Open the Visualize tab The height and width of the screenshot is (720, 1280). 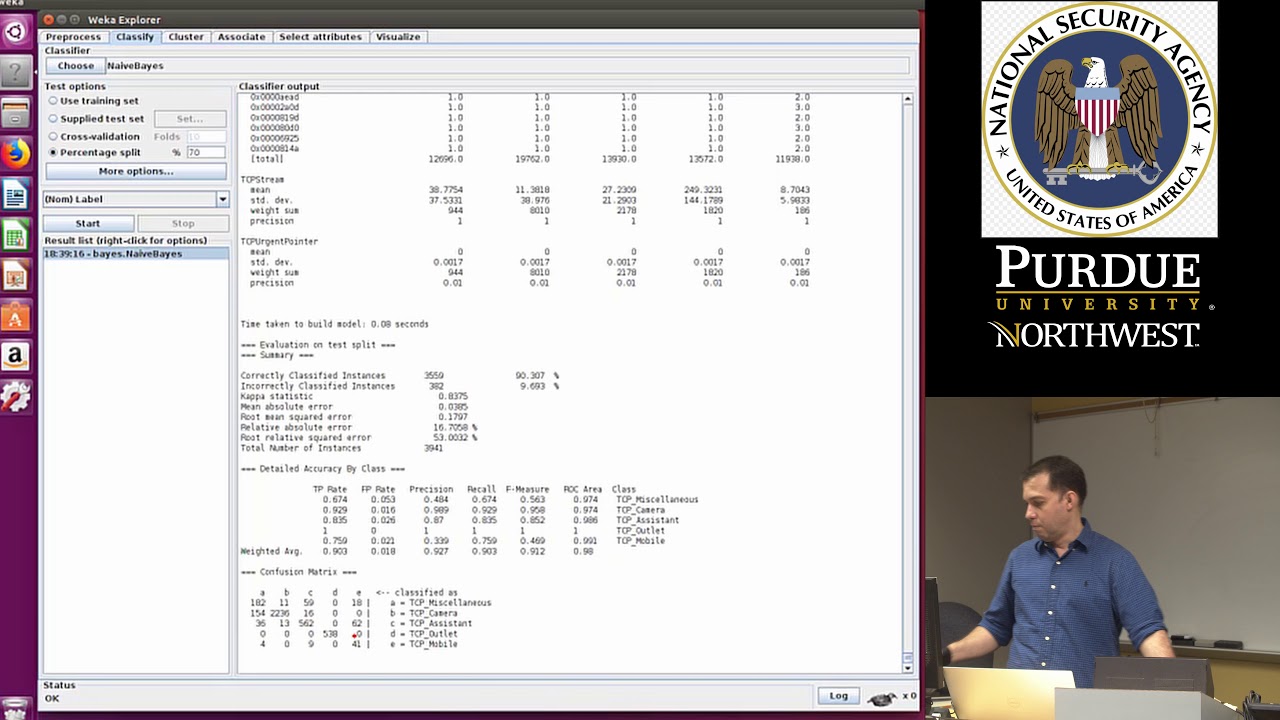coord(398,37)
